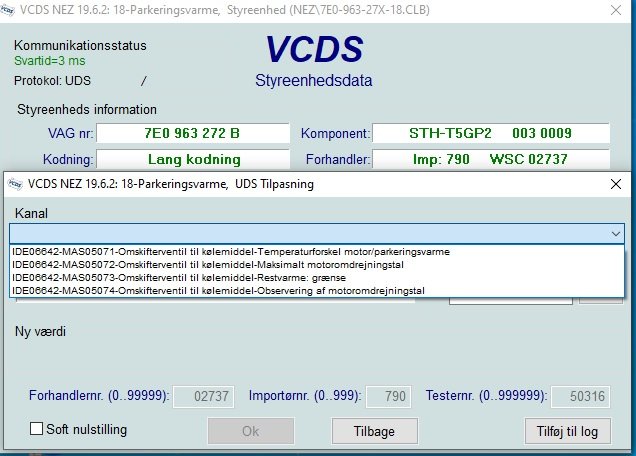Click the Forhandler value Imp: 790 WSC 02737
The height and width of the screenshot is (456, 636).
pyautogui.click(x=491, y=159)
